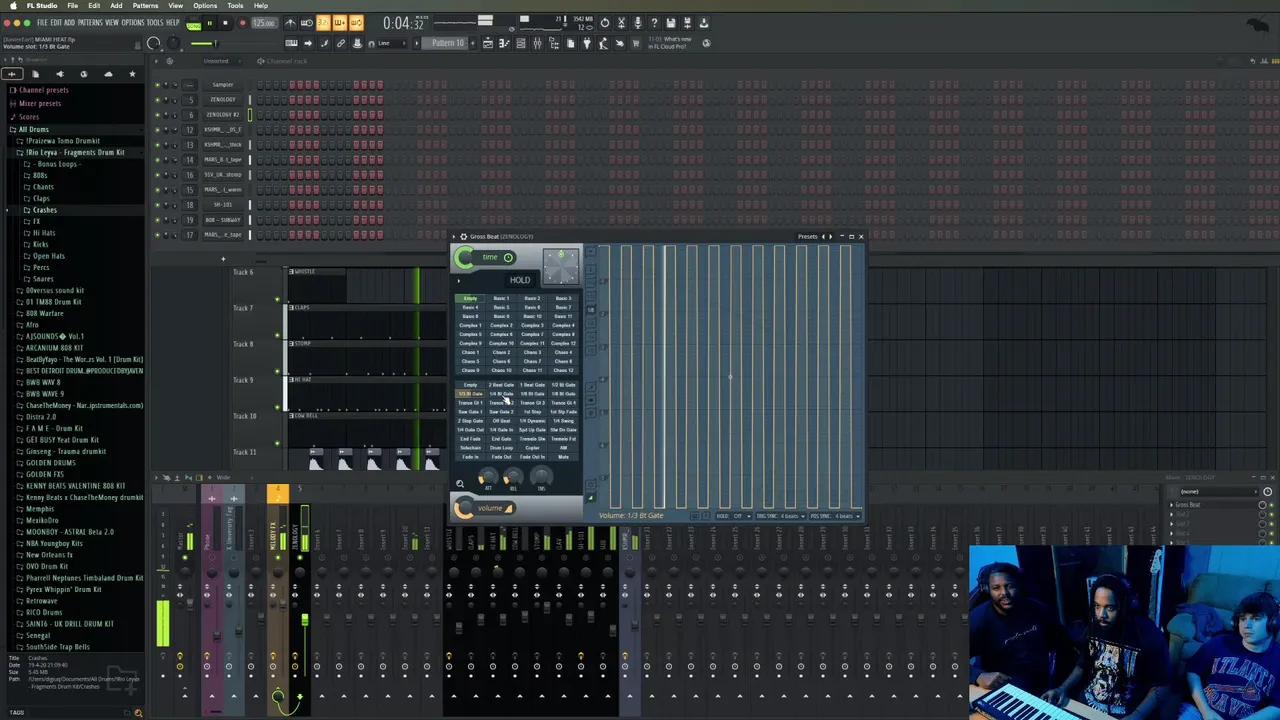Select the browser cloud tab icon
Viewport: 1280px width, 720px height.
coord(108,74)
